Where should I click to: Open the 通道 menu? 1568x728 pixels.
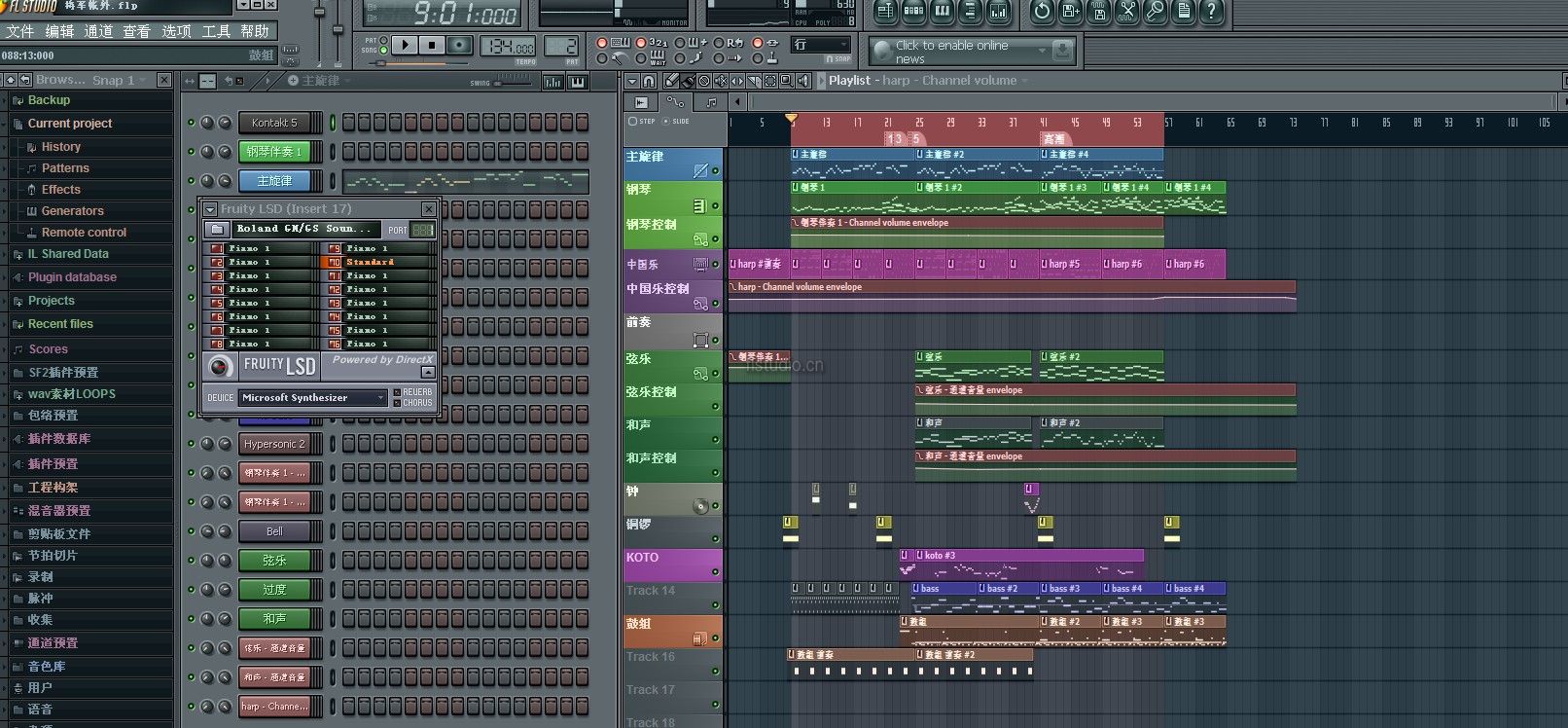pyautogui.click(x=98, y=31)
